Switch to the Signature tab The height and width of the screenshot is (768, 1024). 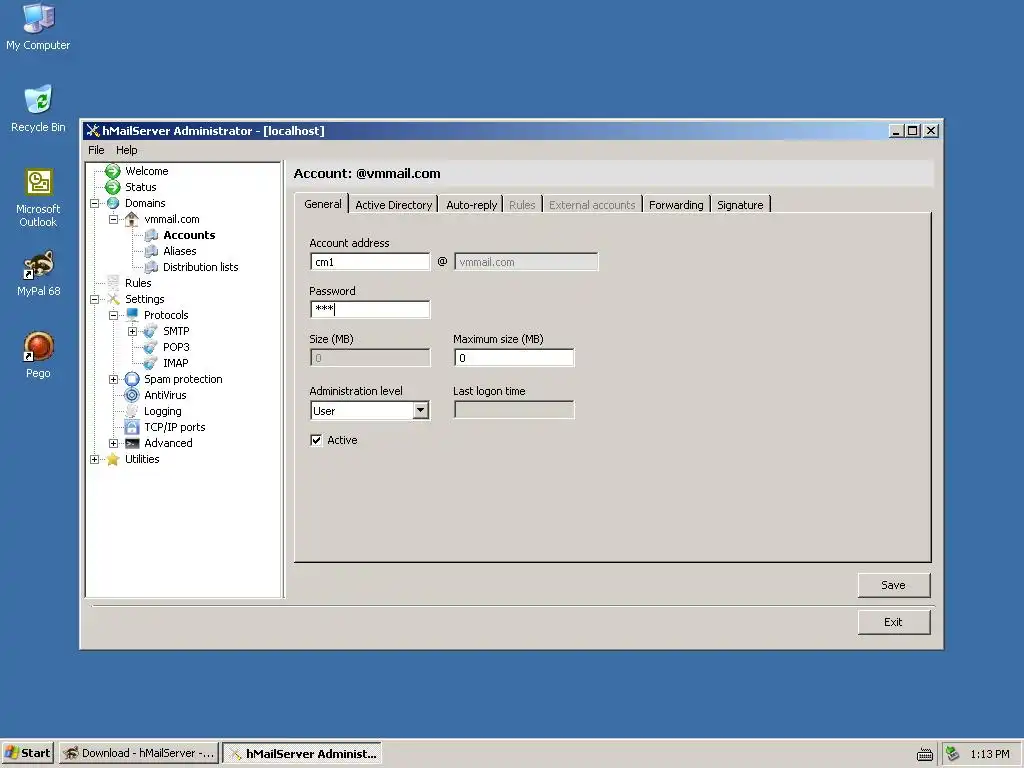(740, 204)
